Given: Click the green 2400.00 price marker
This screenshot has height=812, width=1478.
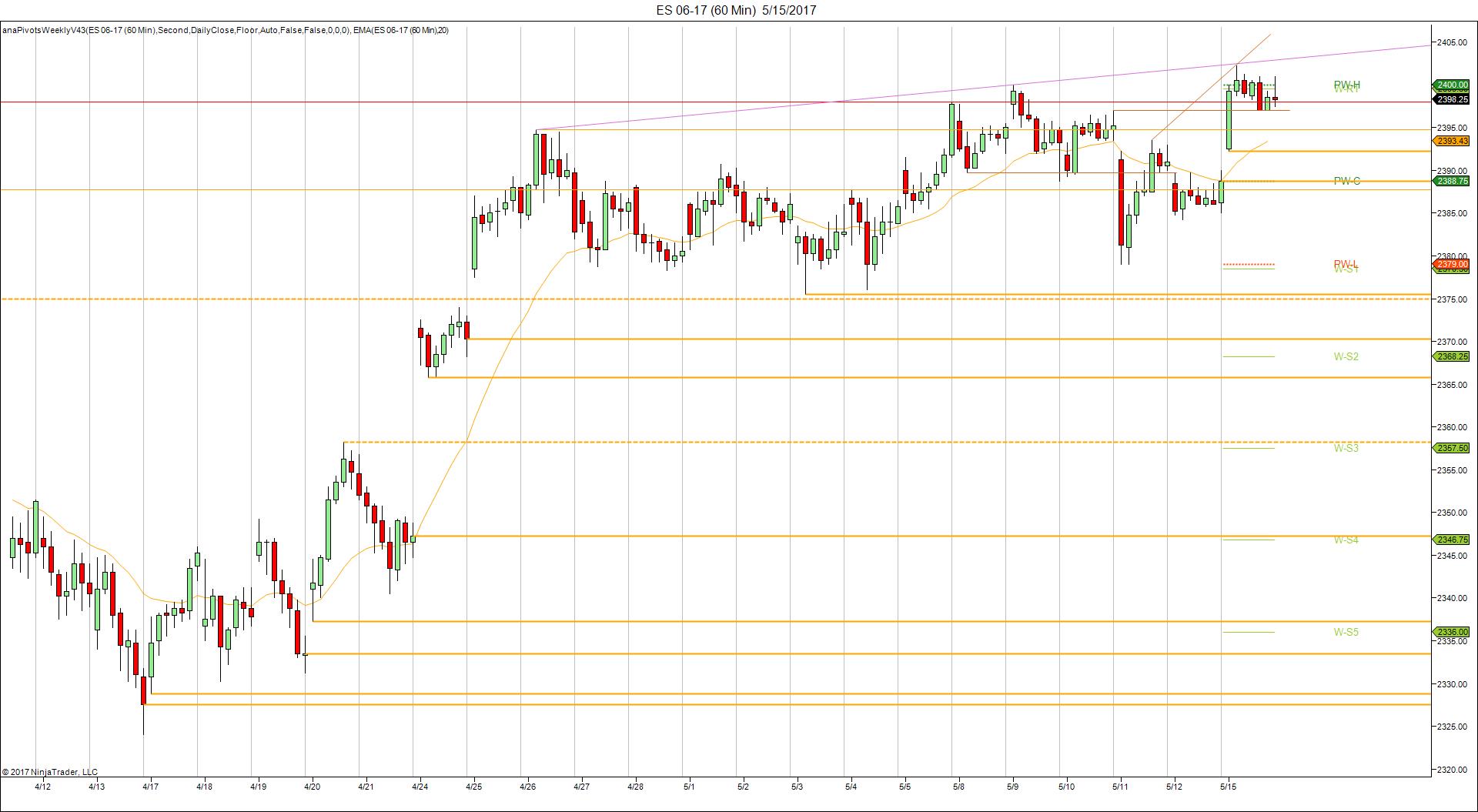Looking at the screenshot, I should 1451,85.
